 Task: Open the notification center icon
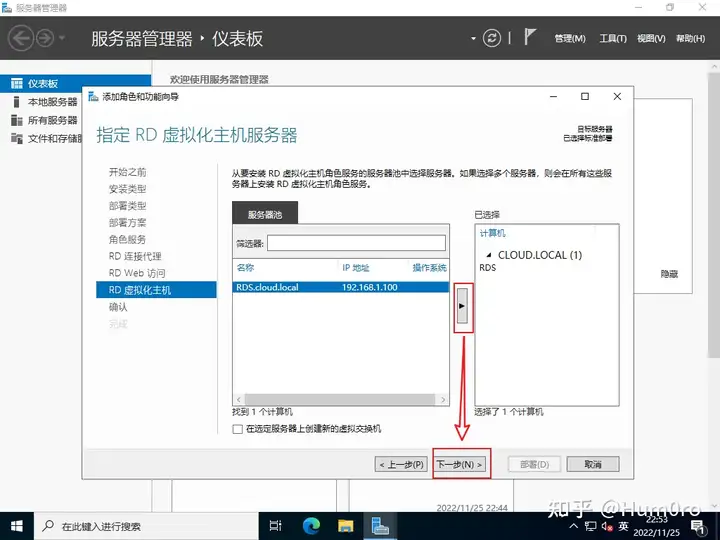pyautogui.click(x=699, y=527)
